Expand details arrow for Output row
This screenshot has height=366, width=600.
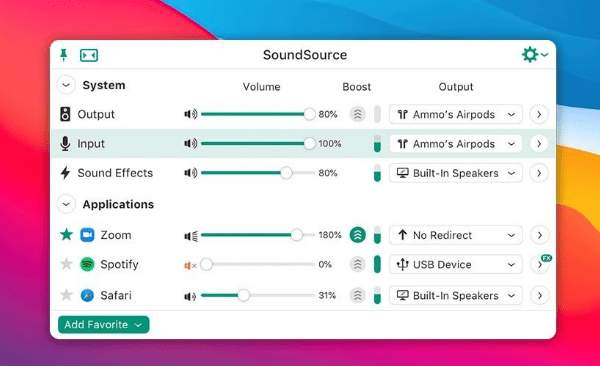pyautogui.click(x=539, y=114)
